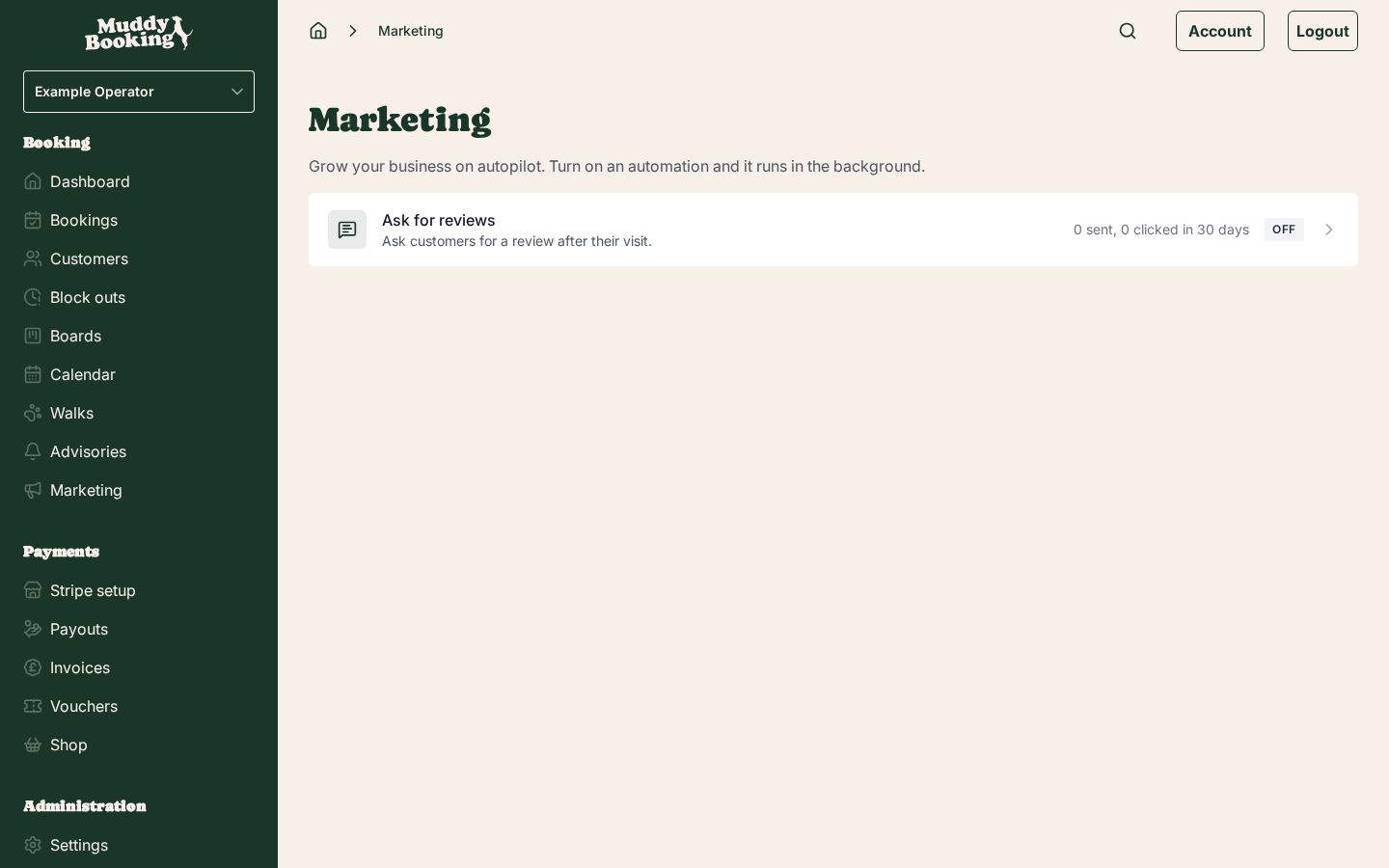This screenshot has width=1389, height=868.
Task: Click the Bookings calendar-check icon
Action: 33,220
